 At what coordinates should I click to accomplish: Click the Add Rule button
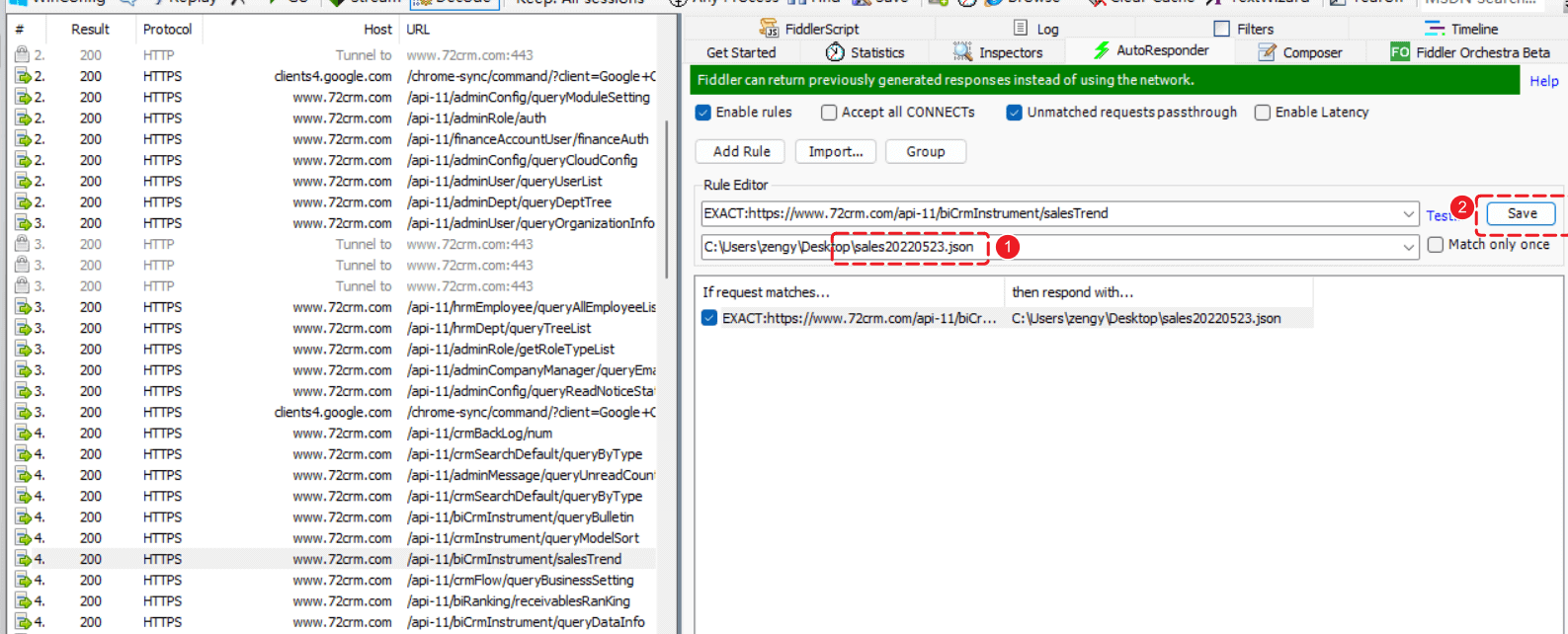(x=741, y=151)
